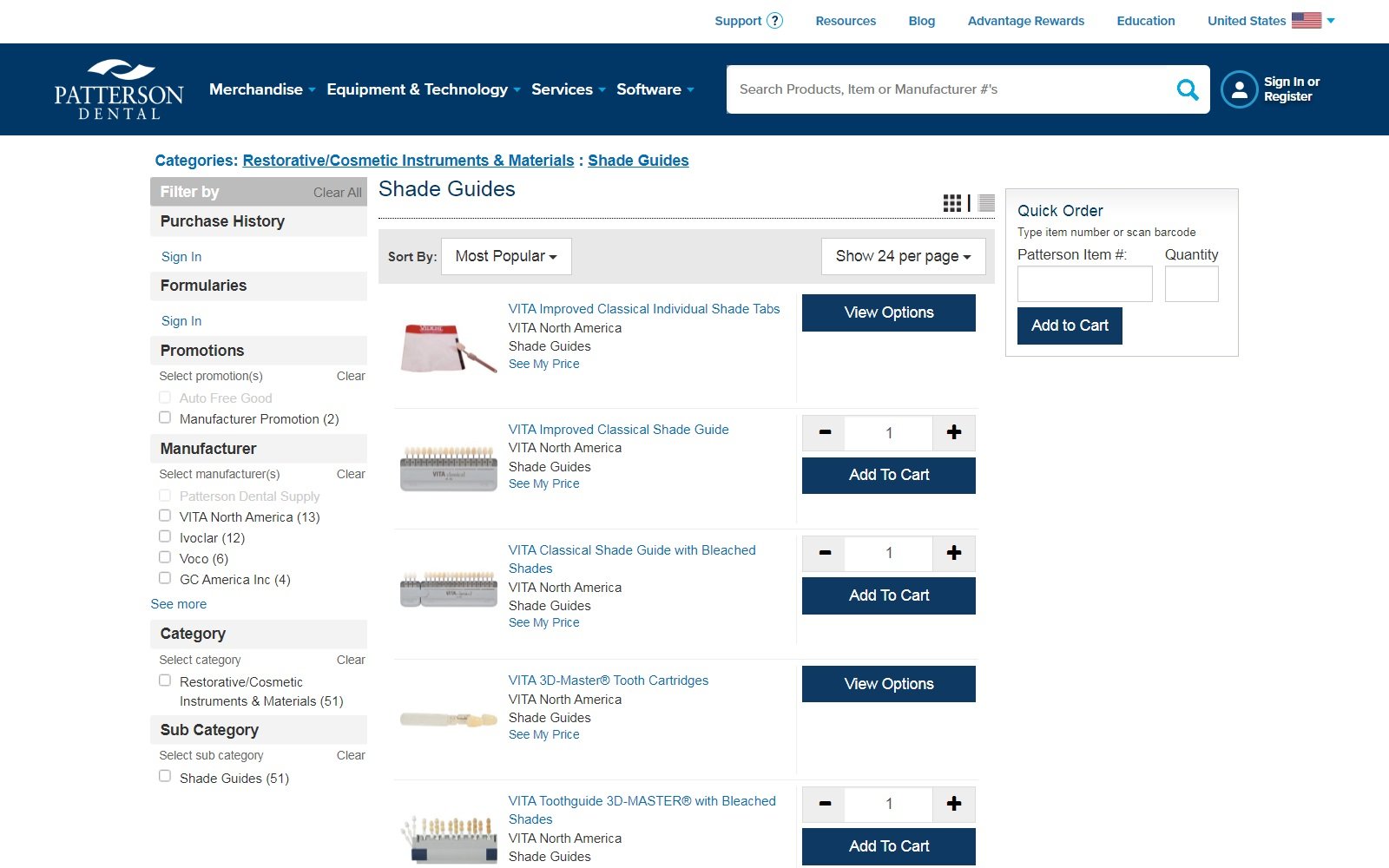Open the Blog link
The width and height of the screenshot is (1389, 868).
922,21
